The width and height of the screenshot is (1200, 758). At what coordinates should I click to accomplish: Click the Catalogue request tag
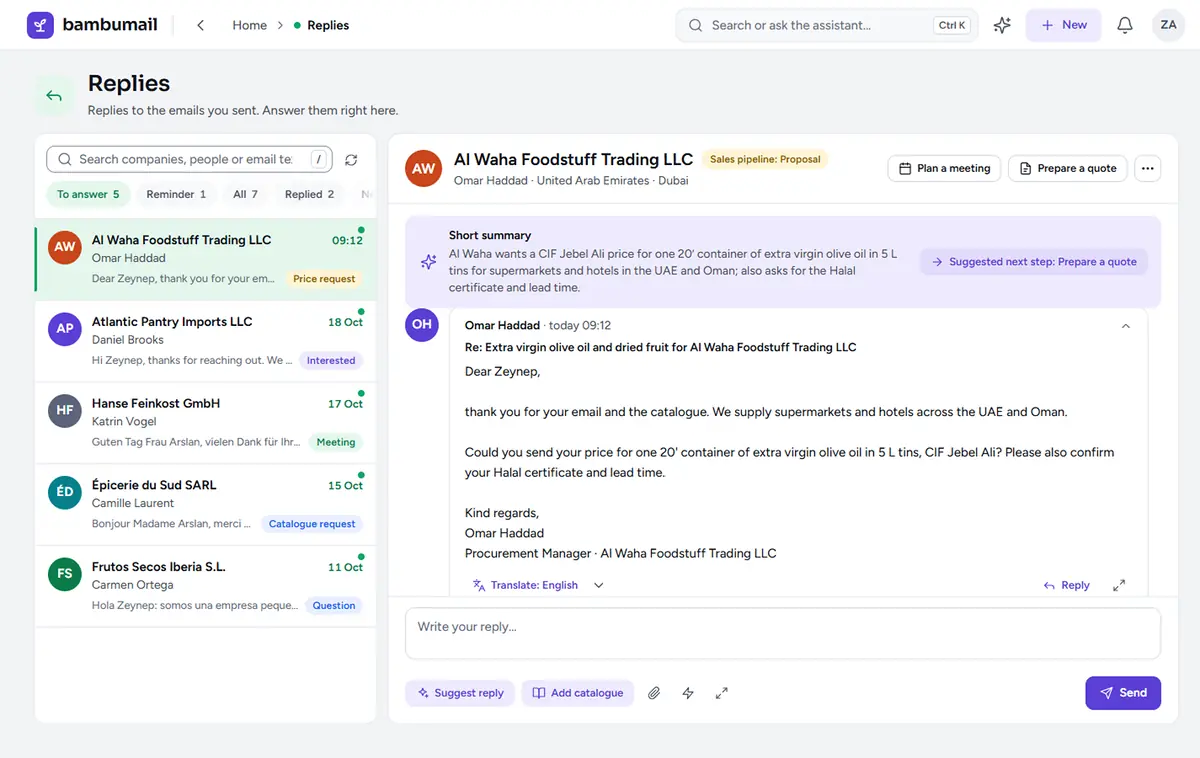(312, 524)
